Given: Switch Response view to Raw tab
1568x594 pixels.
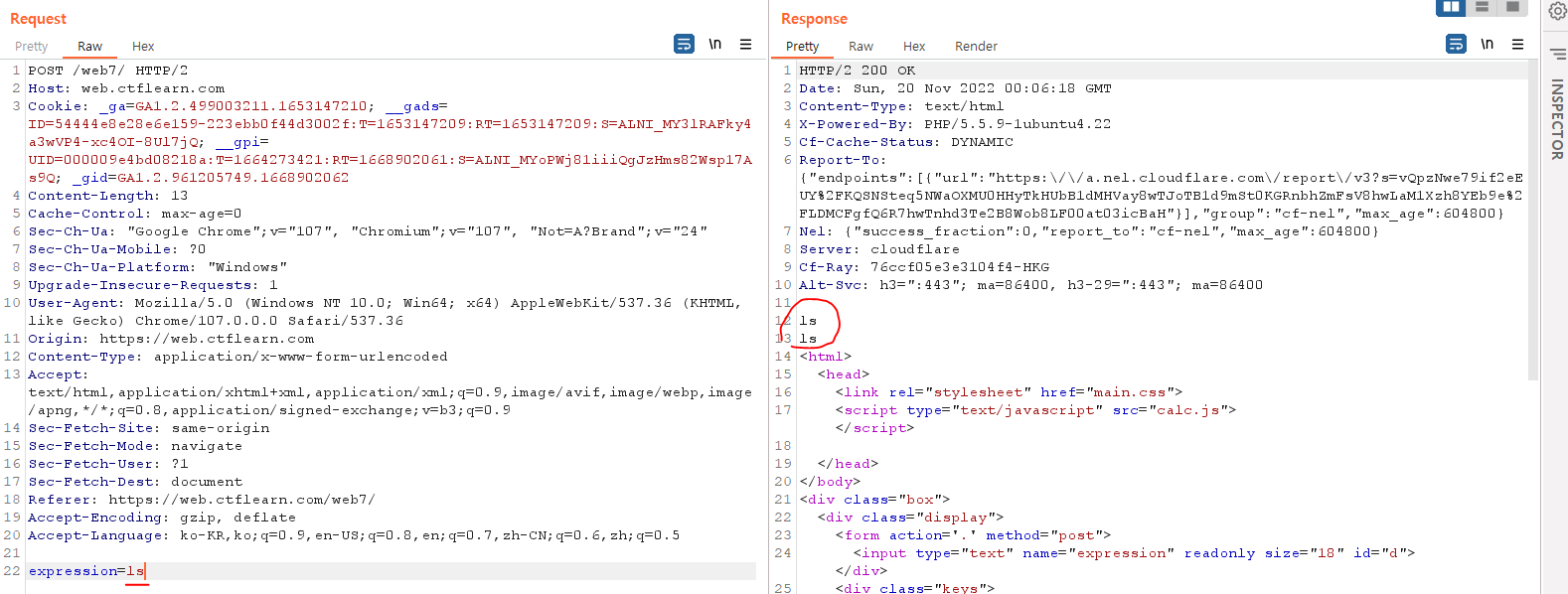Looking at the screenshot, I should pyautogui.click(x=861, y=47).
